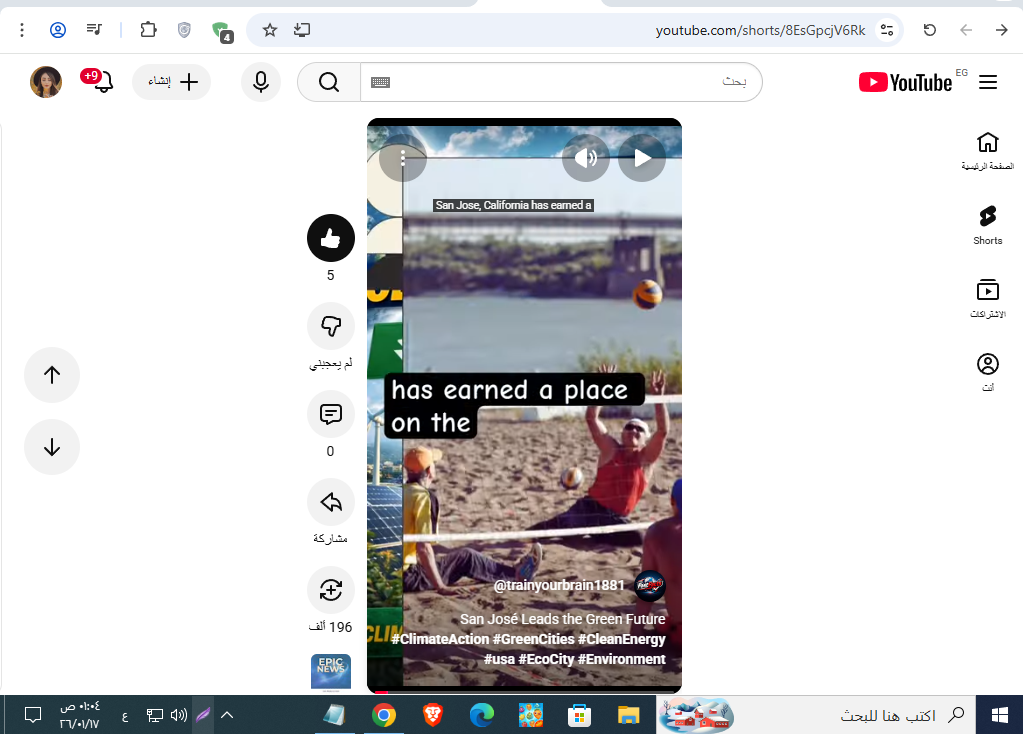Show hidden system tray icons chevron
The height and width of the screenshot is (734, 1023).
click(x=227, y=715)
